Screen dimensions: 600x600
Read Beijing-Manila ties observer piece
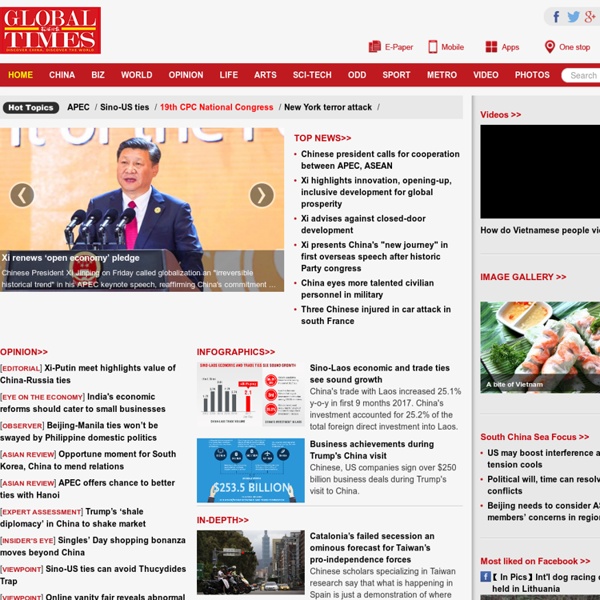[x=79, y=431]
